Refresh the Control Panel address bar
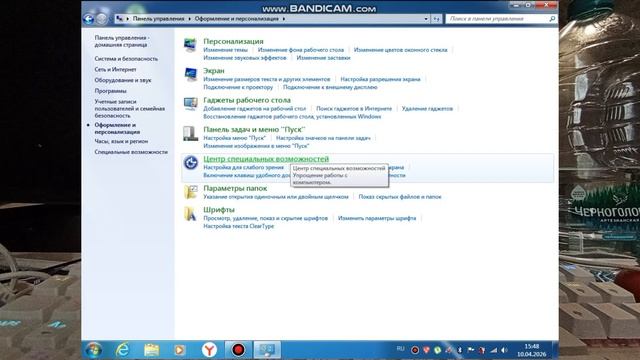Viewport: 640px width, 360px height. (x=436, y=19)
